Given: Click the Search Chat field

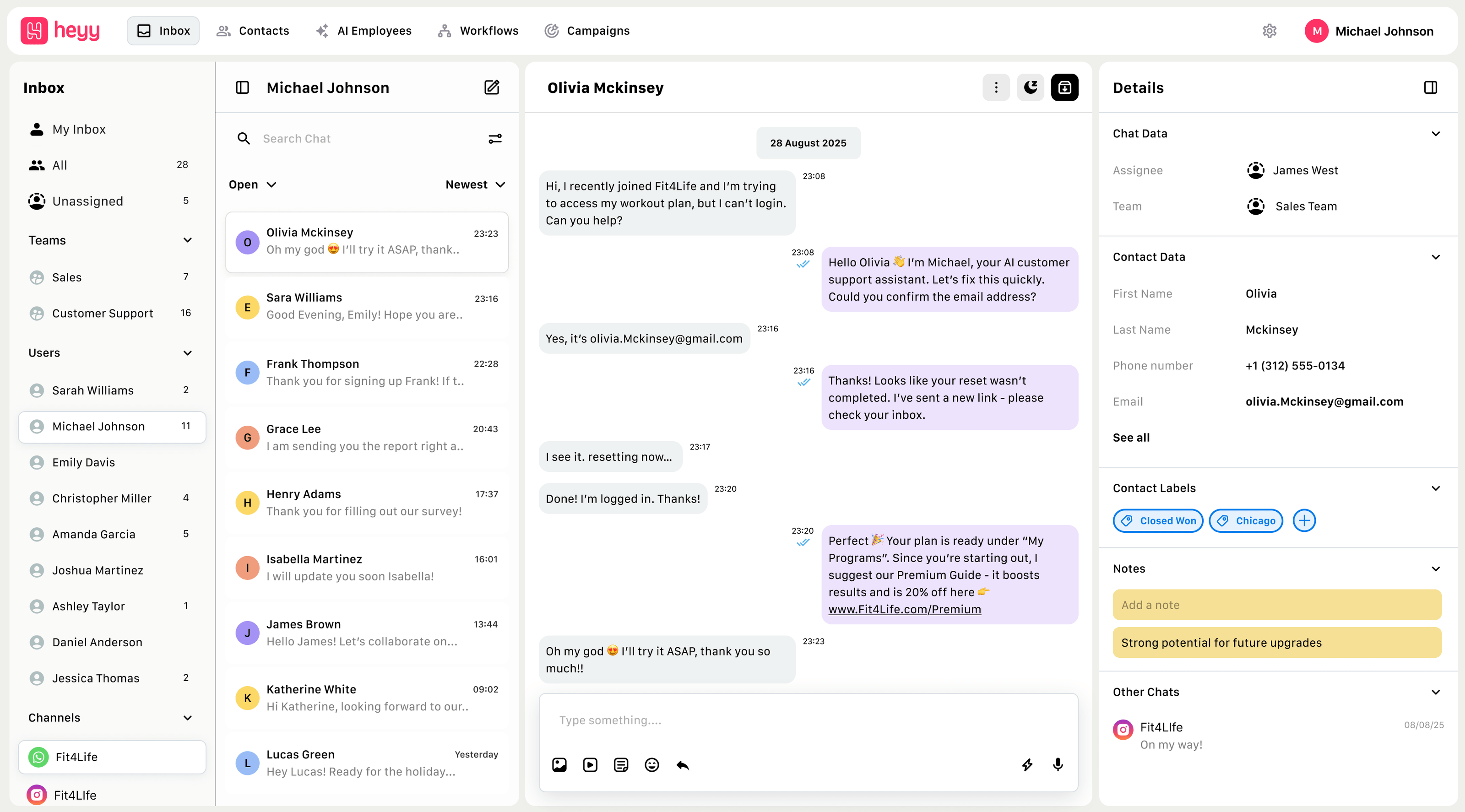Looking at the screenshot, I should (367, 139).
